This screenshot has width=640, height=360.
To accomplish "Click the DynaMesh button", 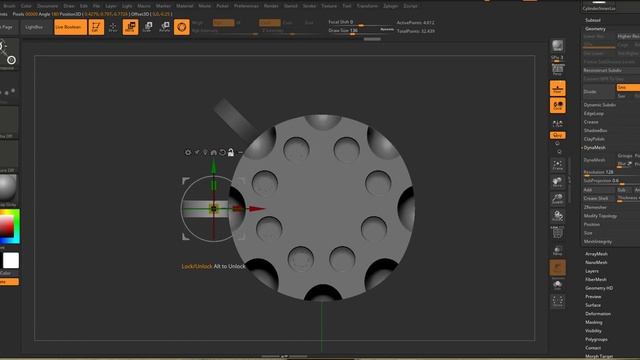I will (x=599, y=160).
